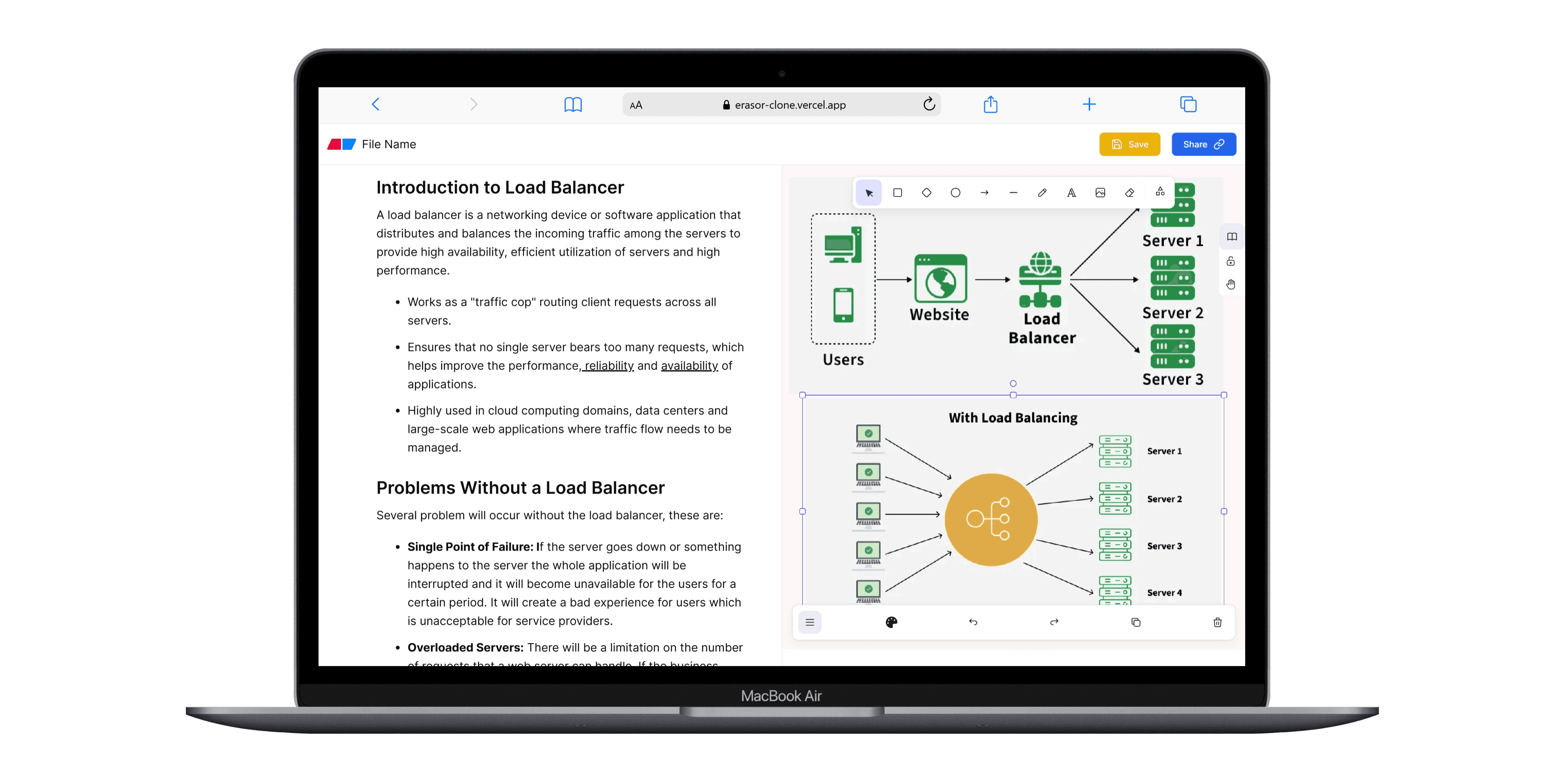
Task: Click the yellow Save button
Action: [x=1129, y=144]
